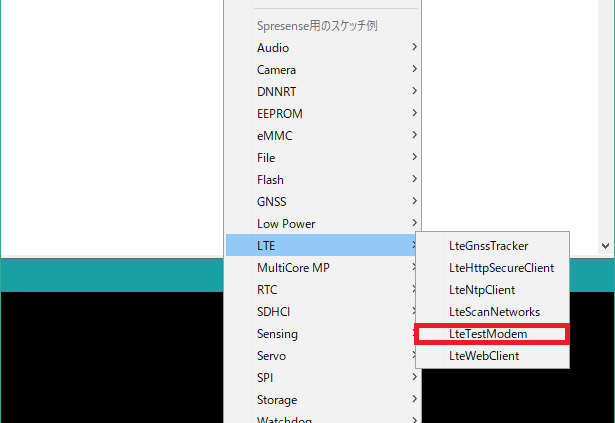Expand the arrow next to Storage
This screenshot has height=423, width=615.
tap(414, 398)
